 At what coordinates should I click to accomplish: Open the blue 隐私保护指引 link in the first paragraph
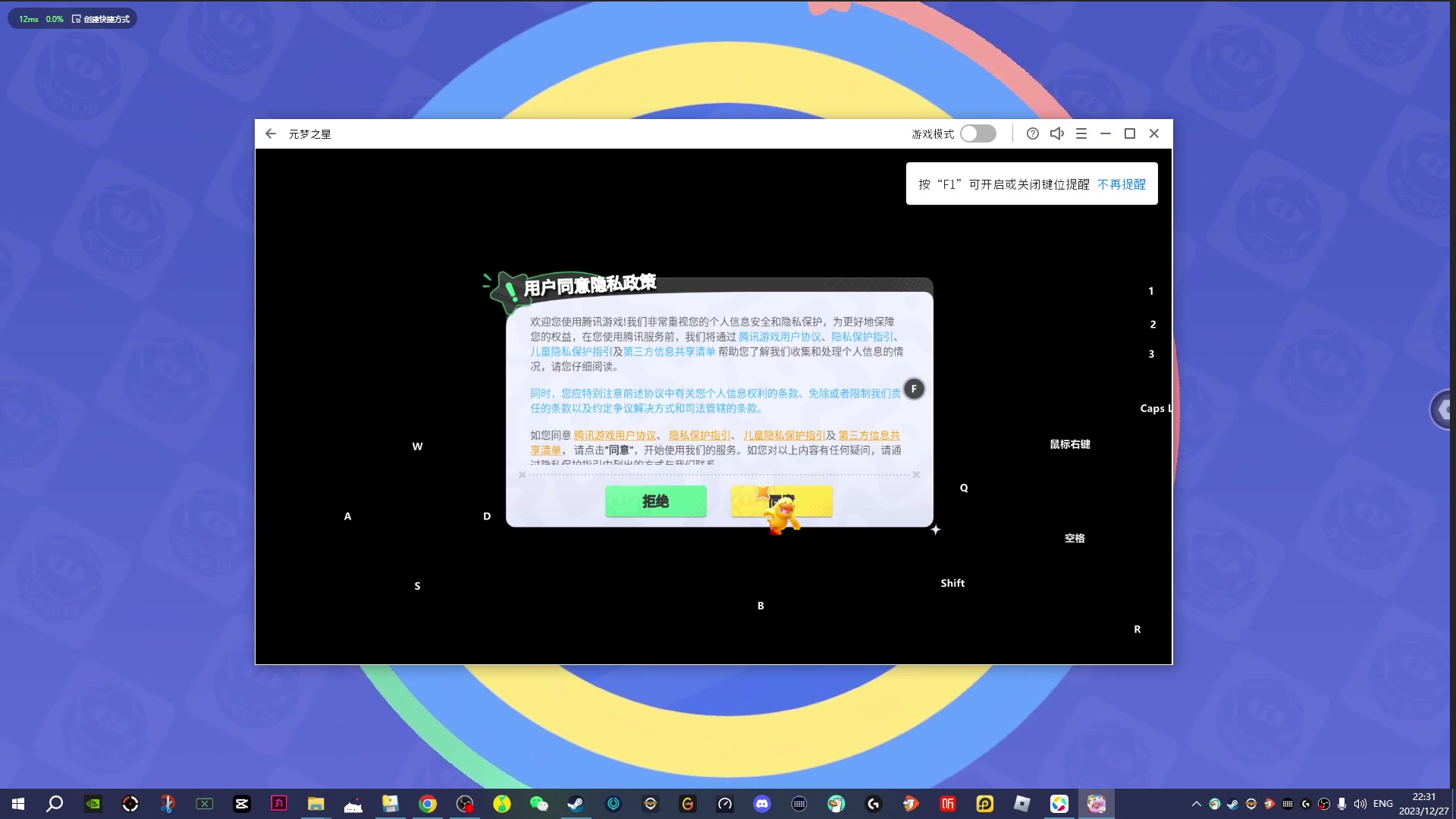tap(862, 337)
